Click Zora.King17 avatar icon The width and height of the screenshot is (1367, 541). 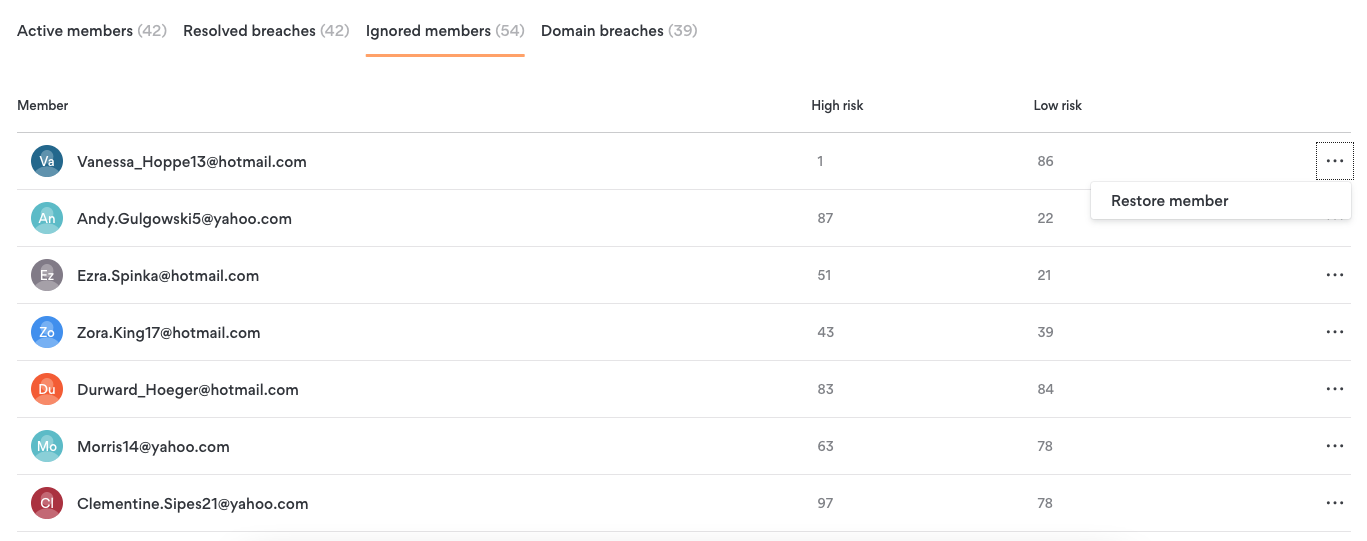click(x=47, y=332)
